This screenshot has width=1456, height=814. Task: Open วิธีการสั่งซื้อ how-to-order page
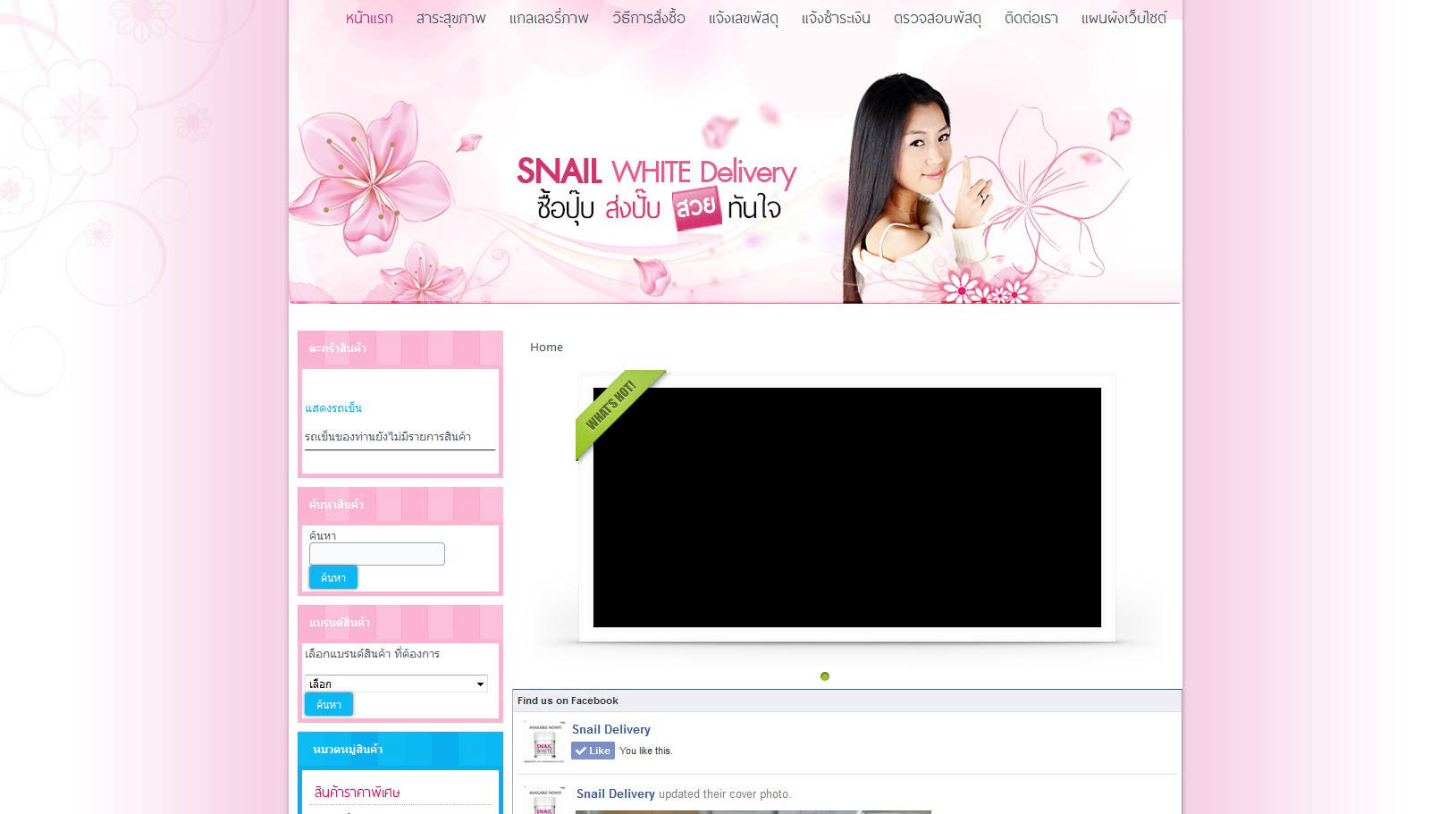pyautogui.click(x=649, y=18)
